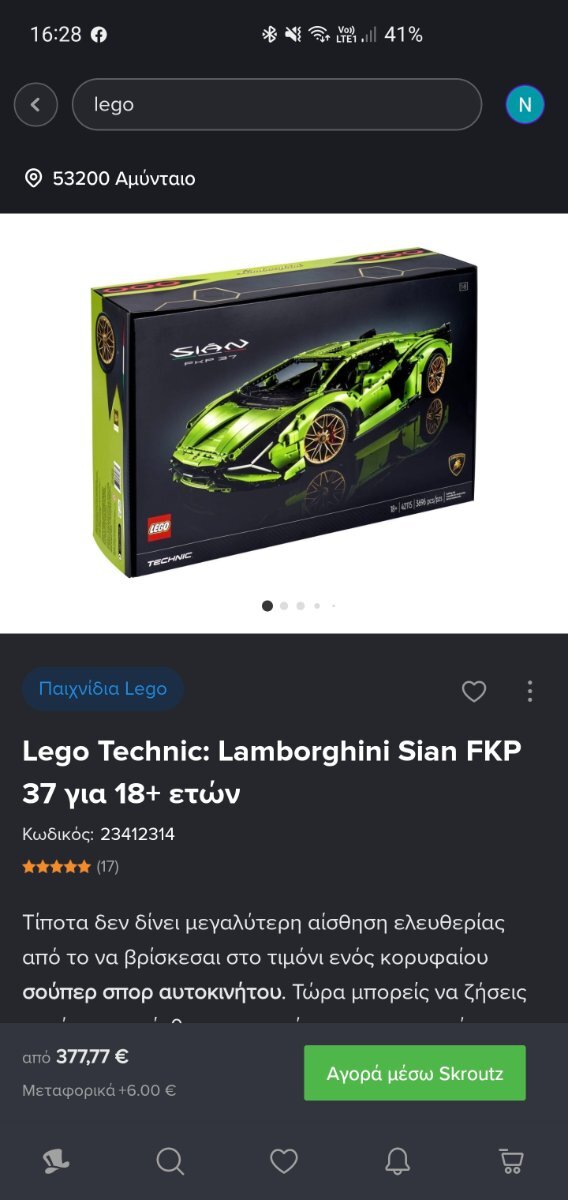Open search from bottom navigation bar
The height and width of the screenshot is (1200, 568).
(x=170, y=1160)
